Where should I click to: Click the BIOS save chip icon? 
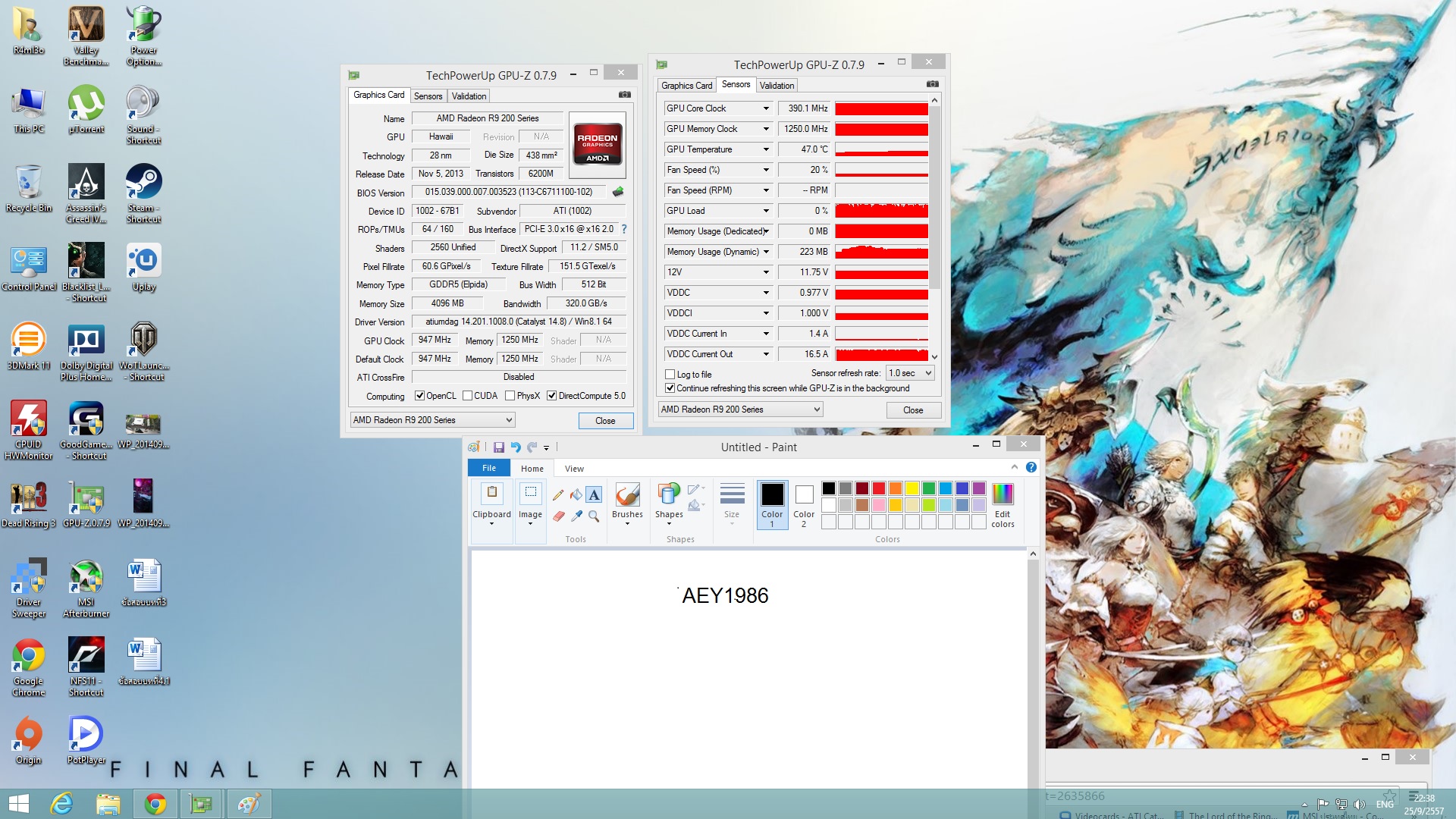(x=618, y=192)
